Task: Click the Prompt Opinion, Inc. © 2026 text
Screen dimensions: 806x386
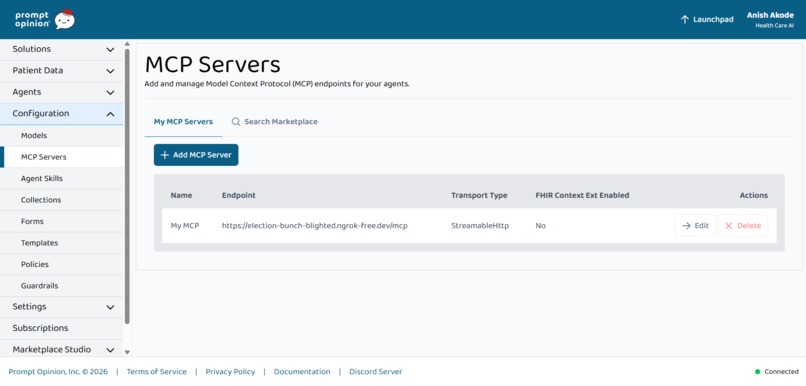Action: pos(58,372)
